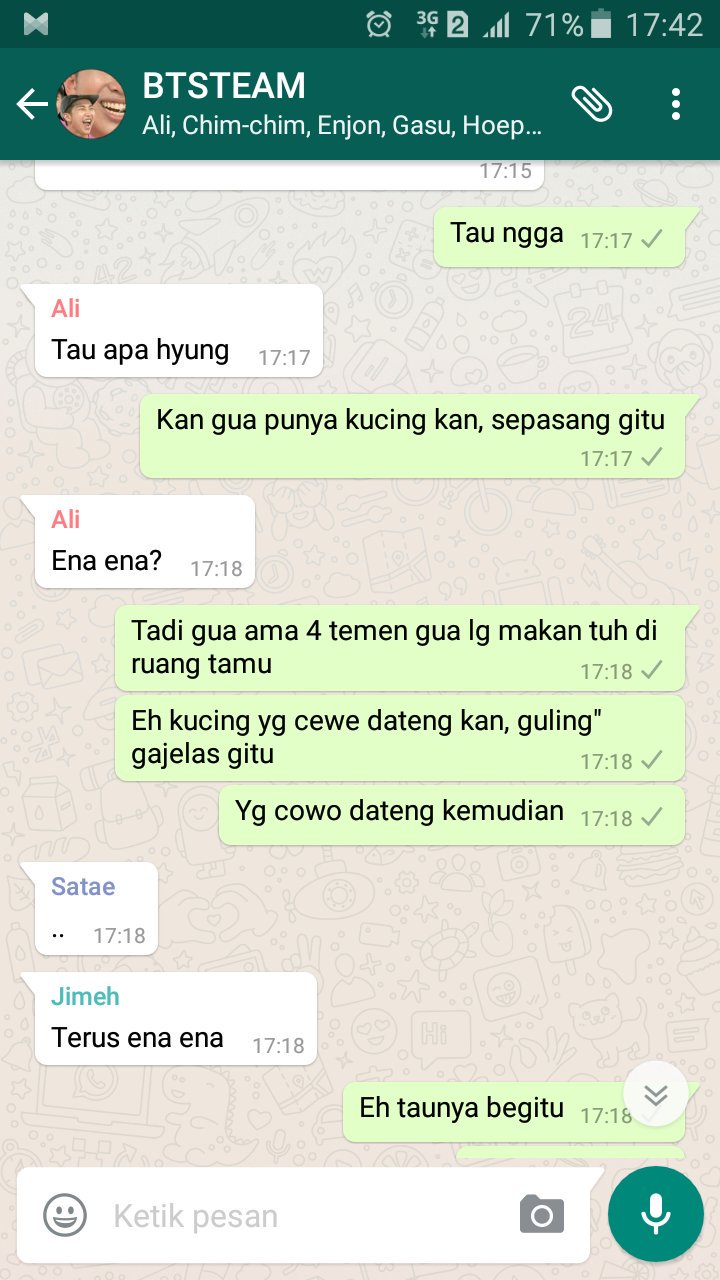Tap the microphone voice message button
The width and height of the screenshot is (720, 1280).
click(656, 1214)
